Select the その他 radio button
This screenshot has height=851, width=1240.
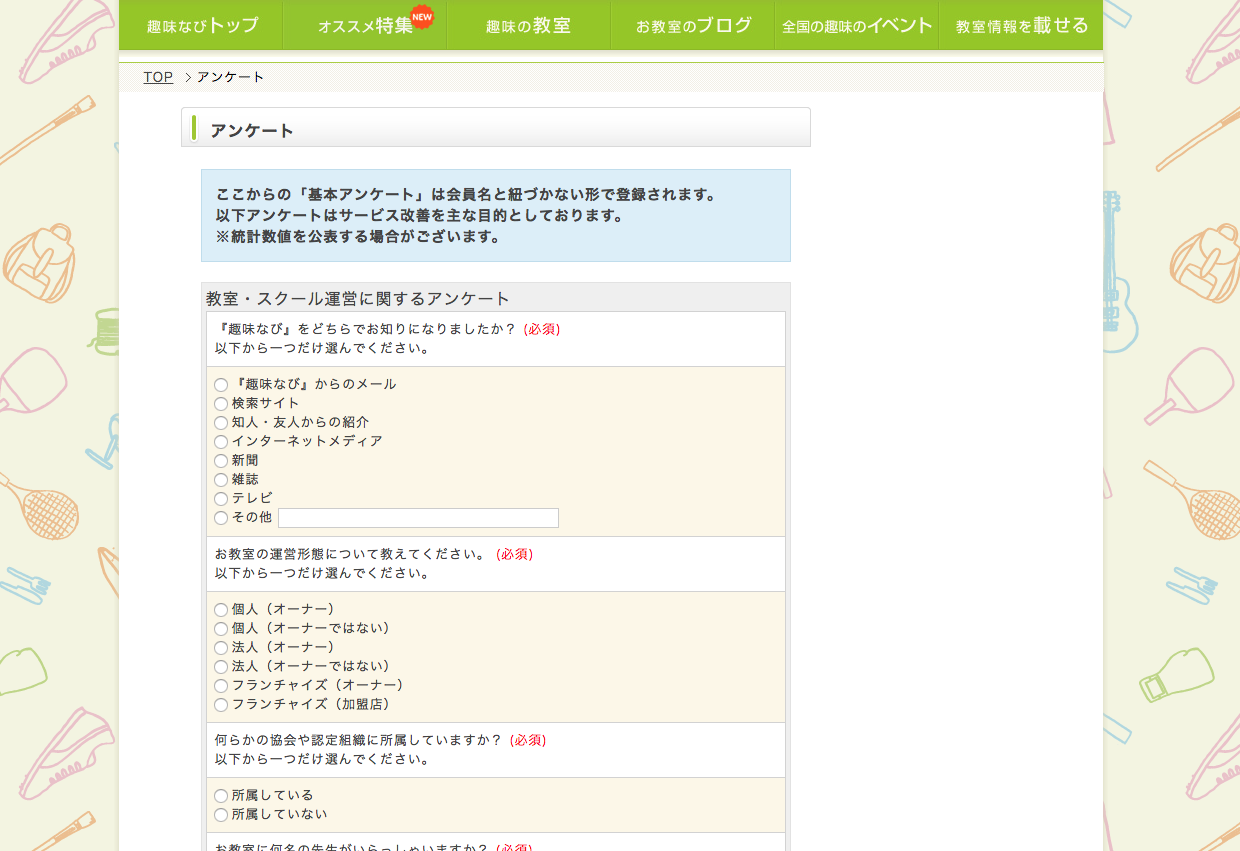click(x=221, y=518)
